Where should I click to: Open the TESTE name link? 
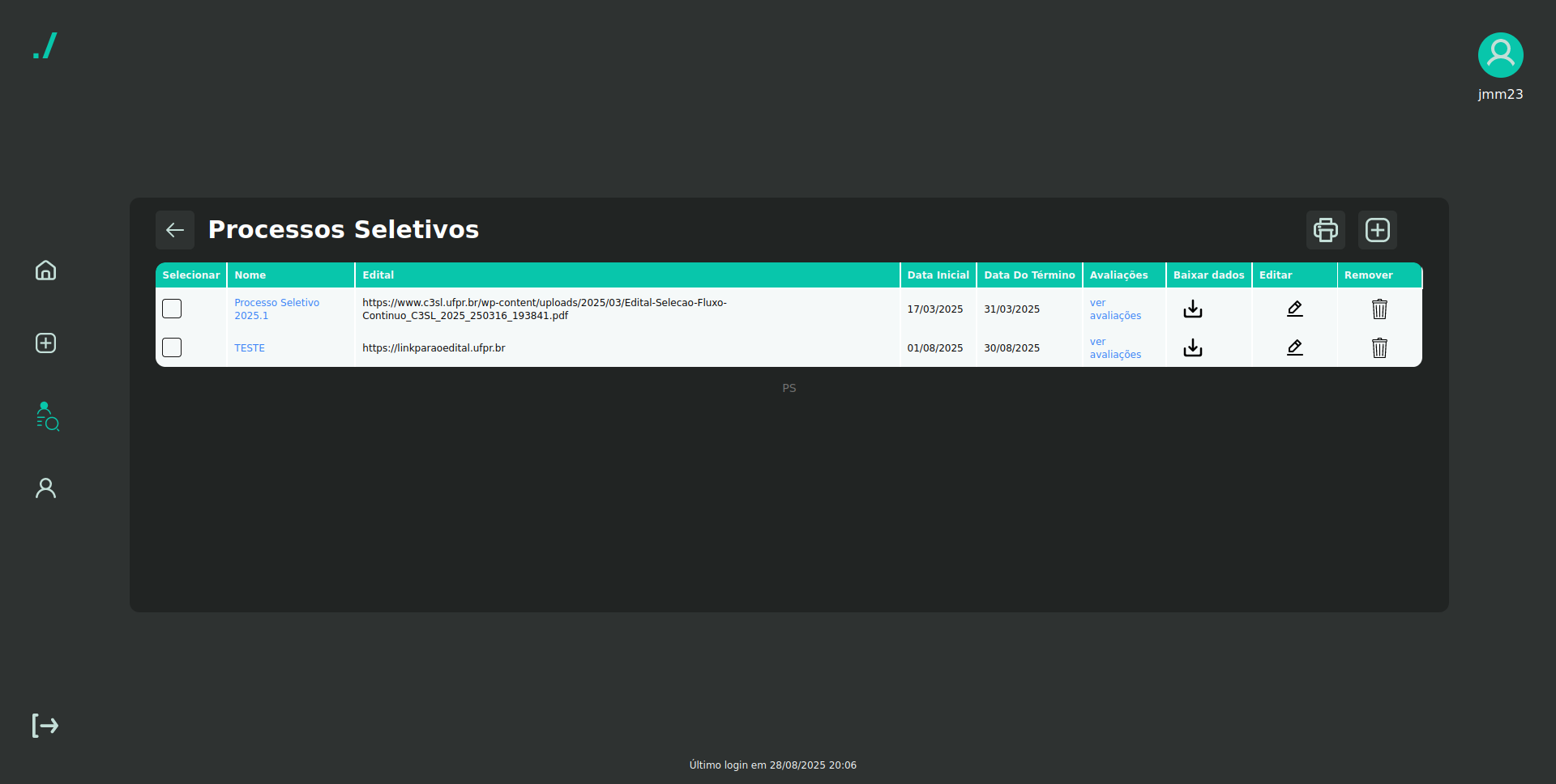point(250,347)
